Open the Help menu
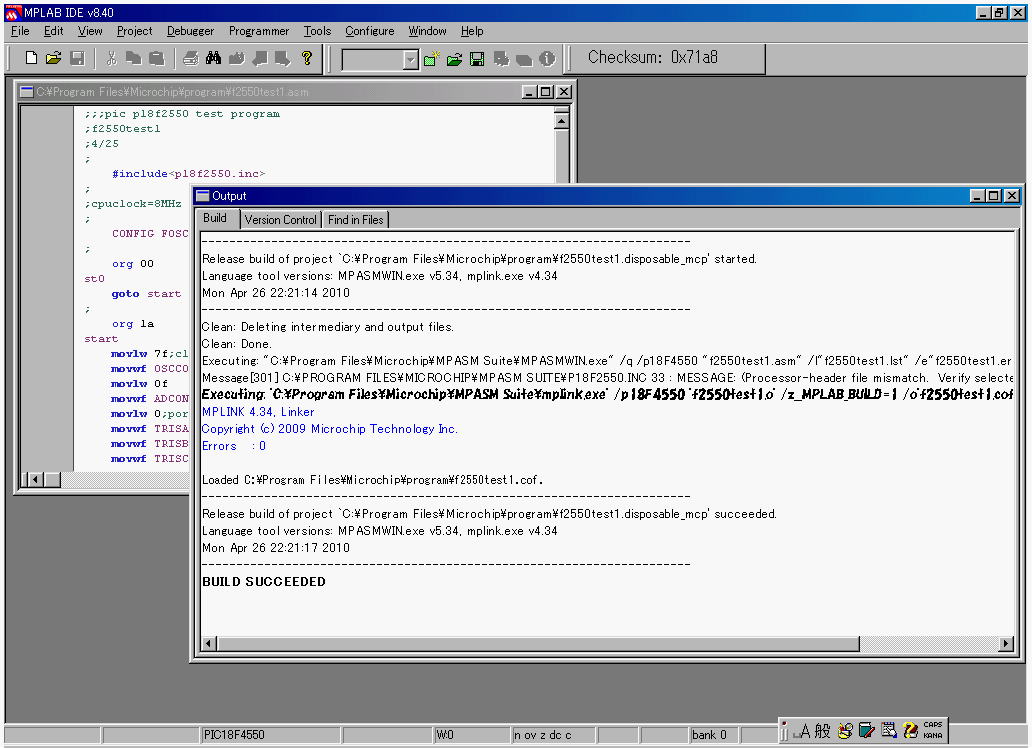1032x748 pixels. click(472, 31)
